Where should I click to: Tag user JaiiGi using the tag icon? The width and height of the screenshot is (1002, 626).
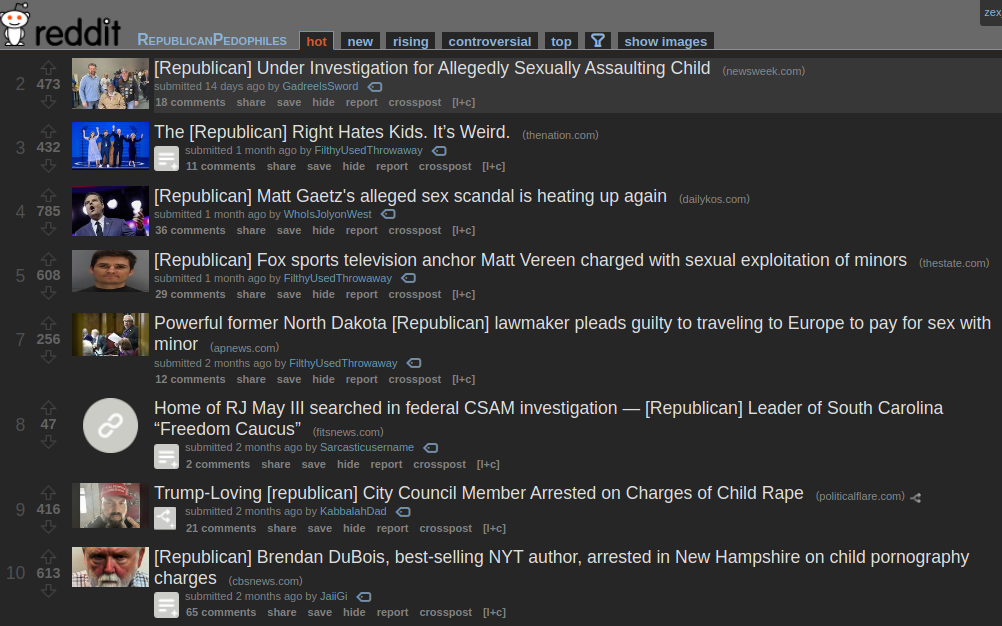[364, 597]
